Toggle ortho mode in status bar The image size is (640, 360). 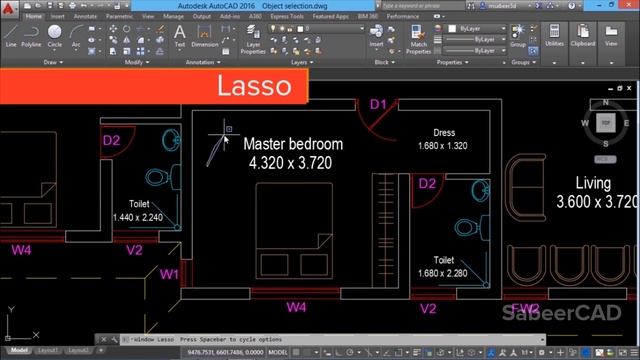[x=338, y=352]
